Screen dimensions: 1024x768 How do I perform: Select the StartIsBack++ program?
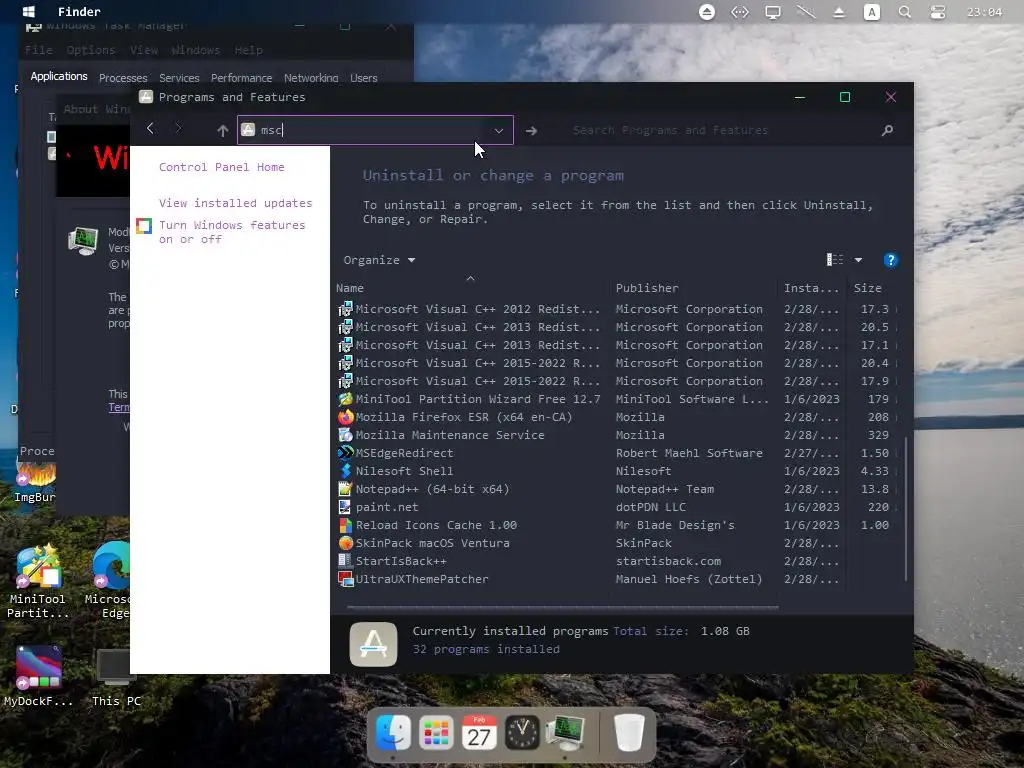tap(616, 561)
